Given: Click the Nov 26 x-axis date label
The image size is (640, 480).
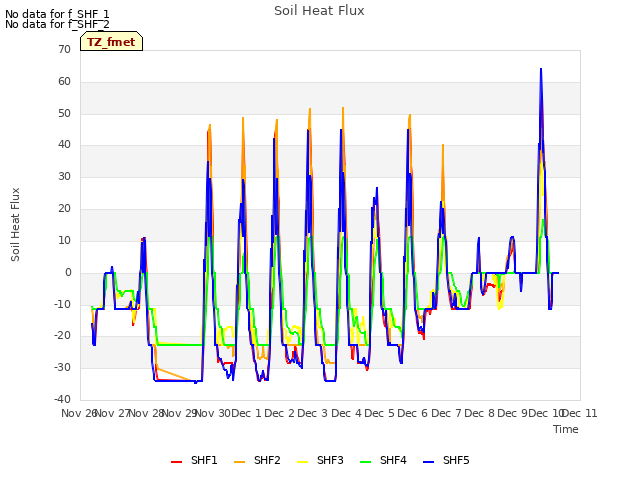Looking at the screenshot, I should pyautogui.click(x=79, y=413).
